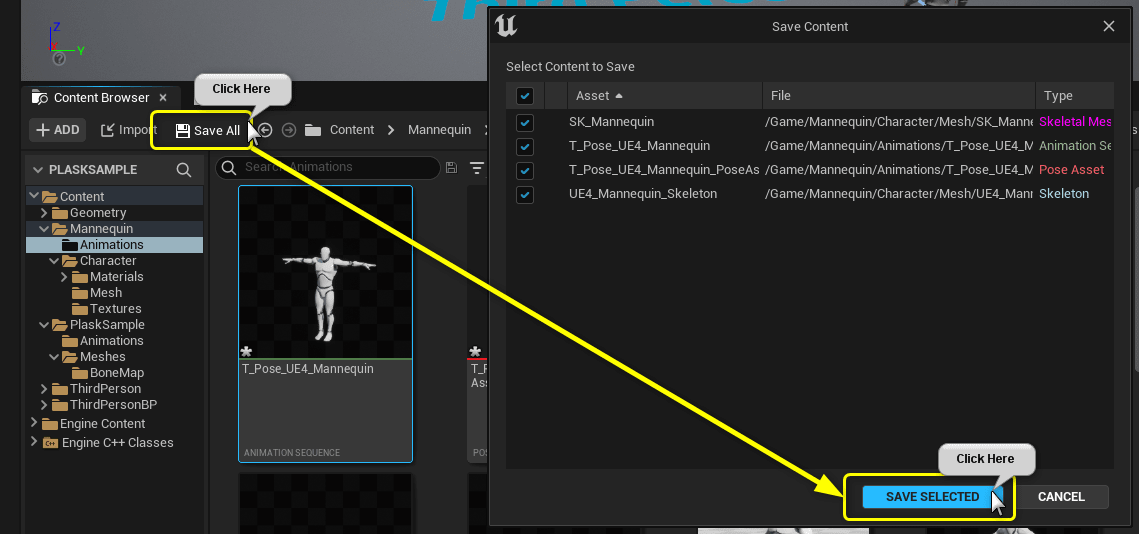Image resolution: width=1139 pixels, height=534 pixels.
Task: Click the Save All disk icon
Action: pos(183,131)
